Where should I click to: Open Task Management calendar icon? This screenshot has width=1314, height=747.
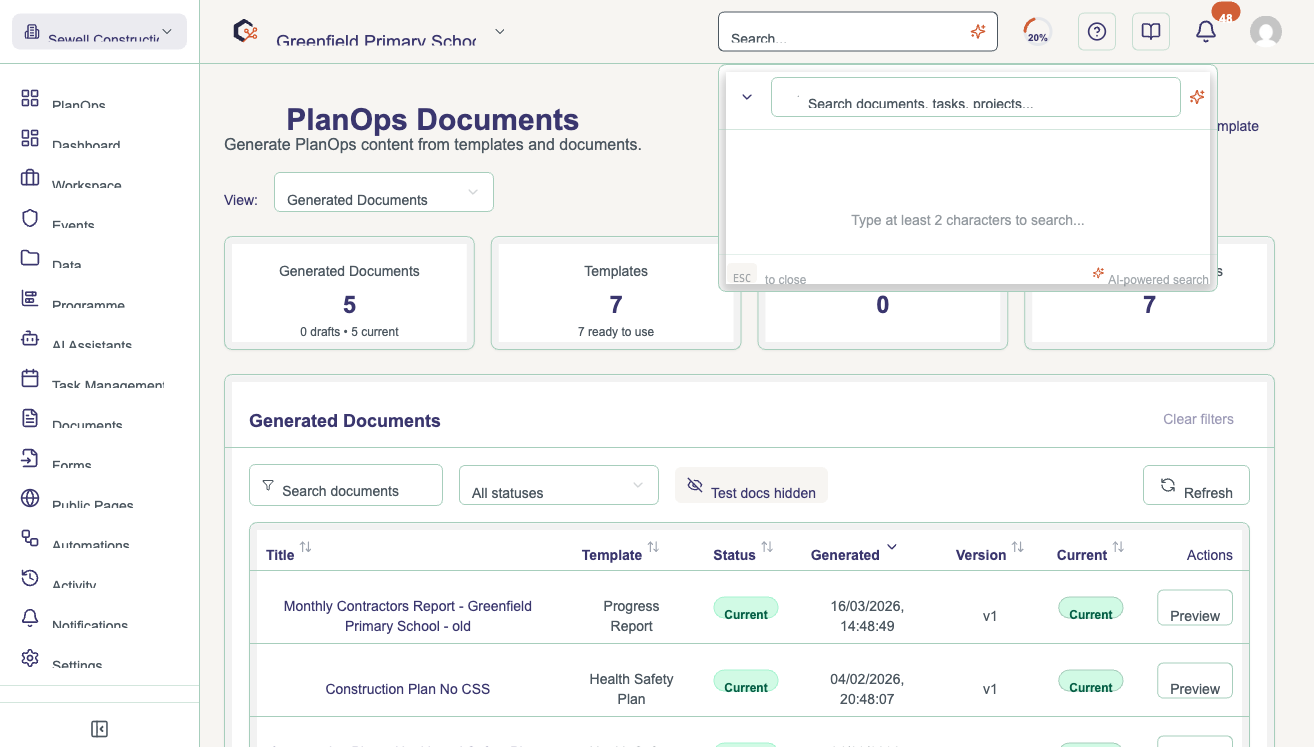[30, 378]
